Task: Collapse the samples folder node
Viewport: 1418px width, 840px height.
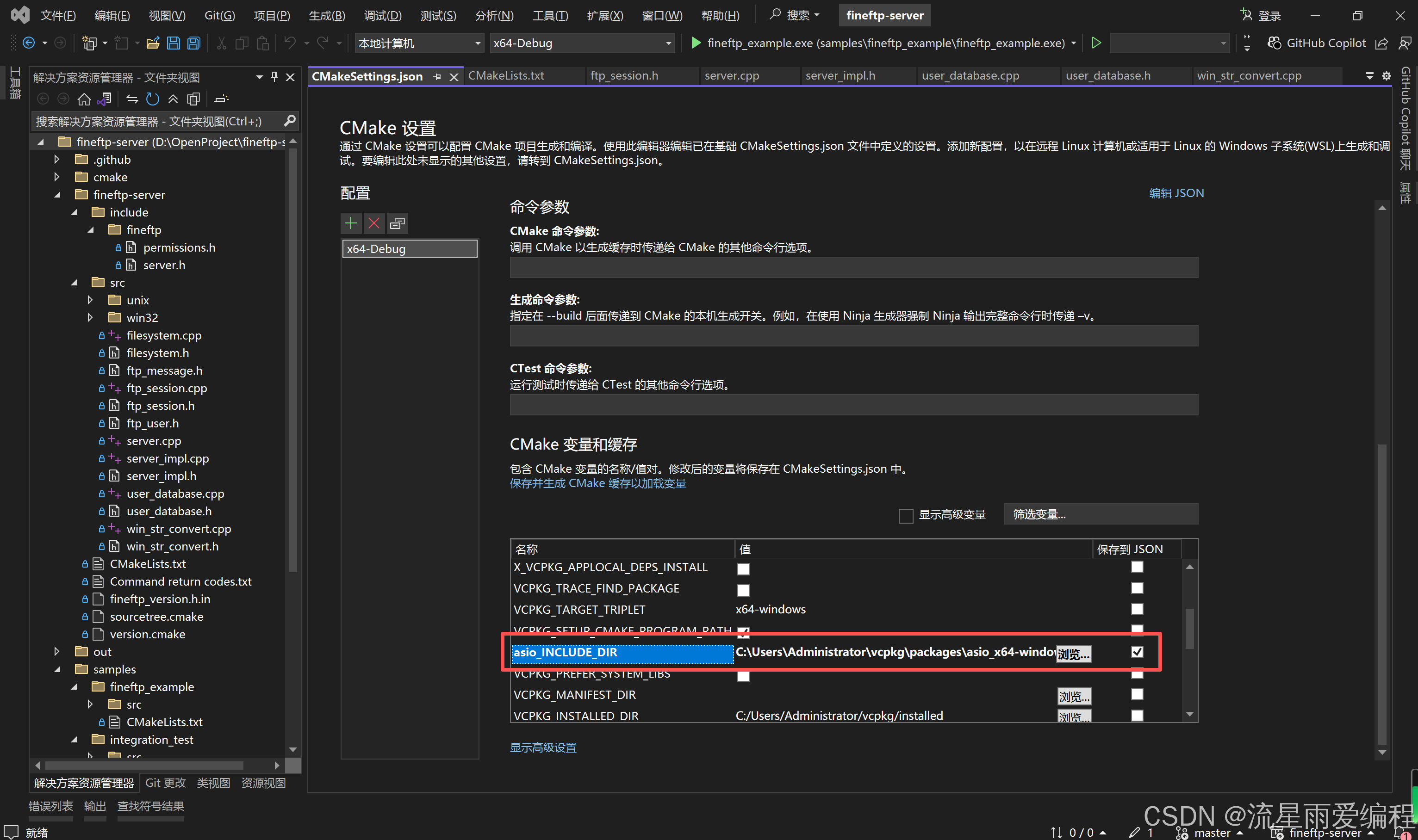Action: pos(58,669)
